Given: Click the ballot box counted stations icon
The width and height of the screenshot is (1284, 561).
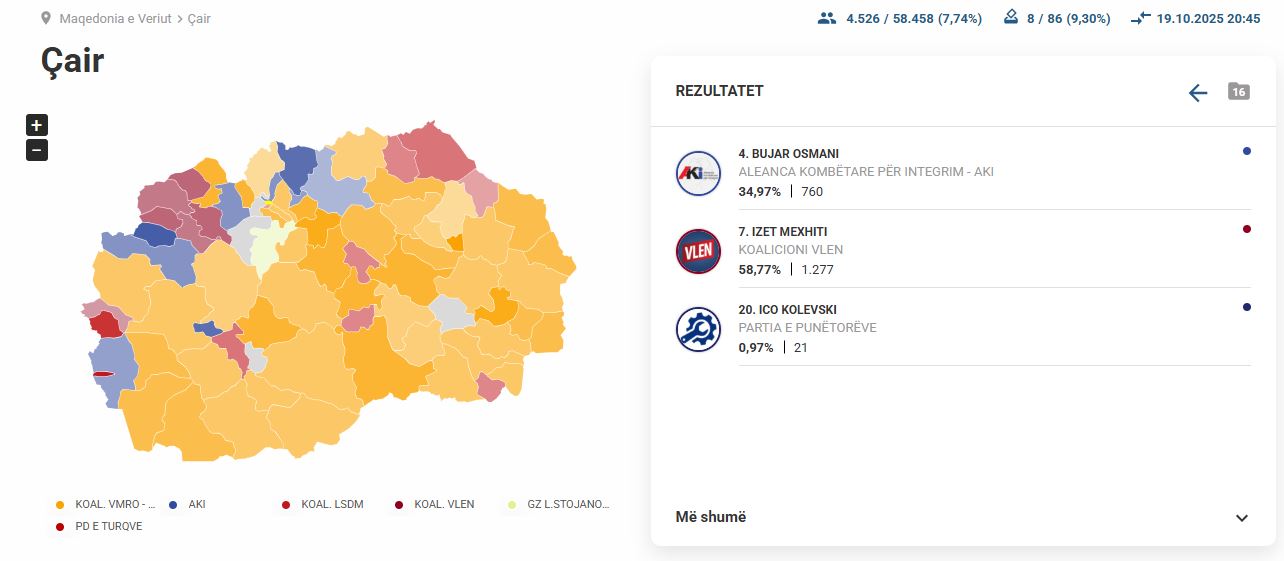Looking at the screenshot, I should pyautogui.click(x=1011, y=18).
